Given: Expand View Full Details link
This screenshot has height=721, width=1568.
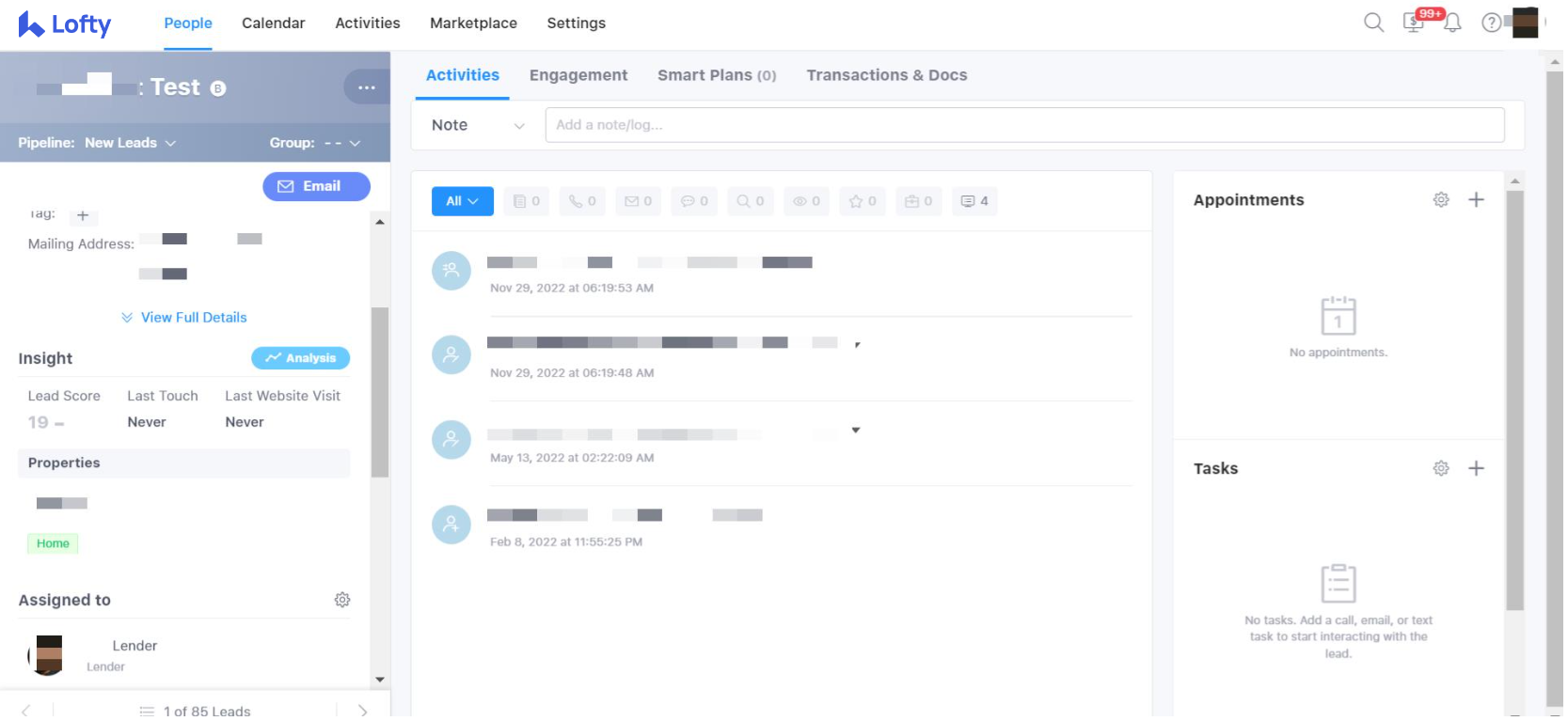Looking at the screenshot, I should (184, 318).
